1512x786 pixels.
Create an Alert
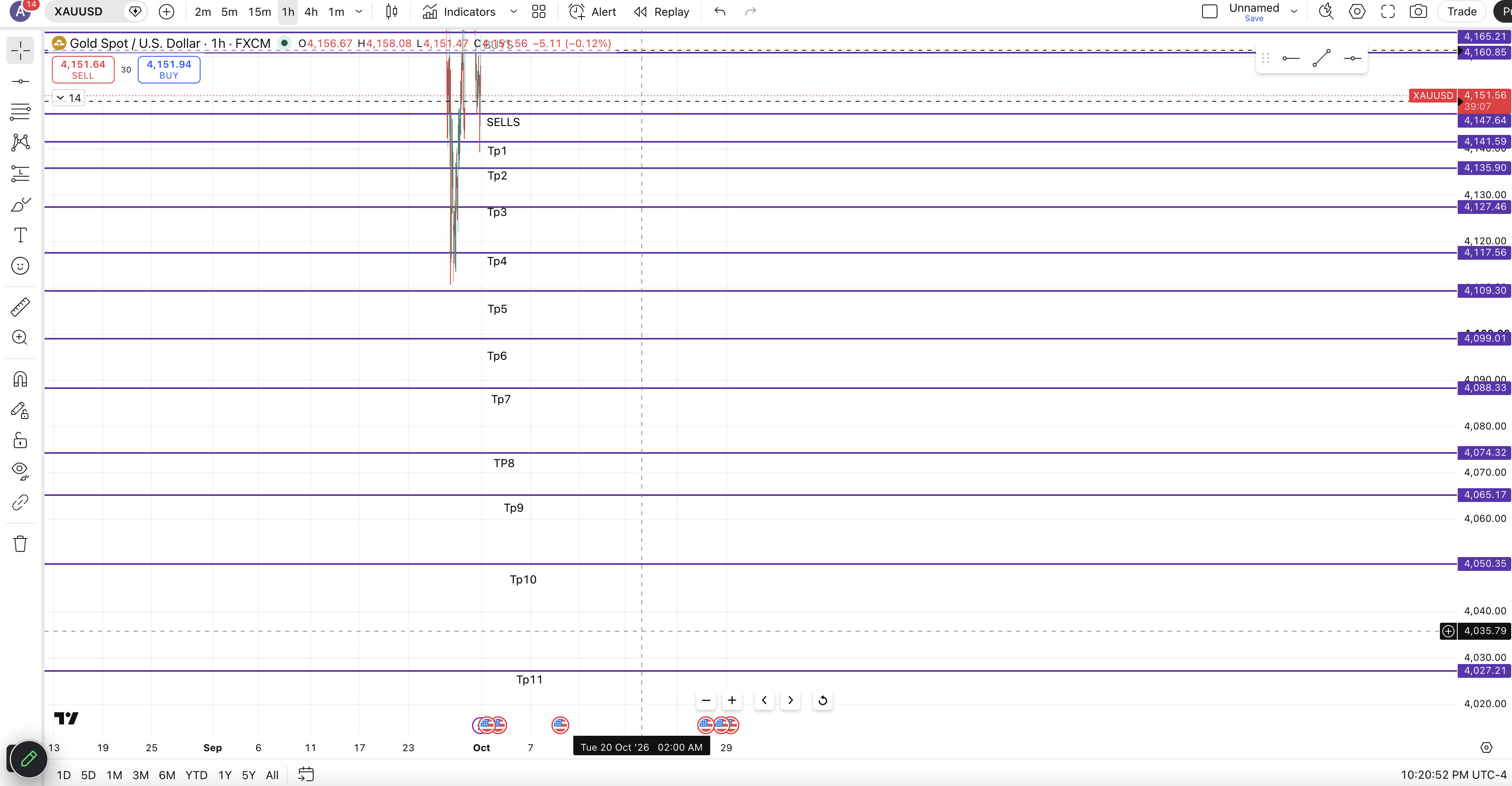click(x=592, y=12)
